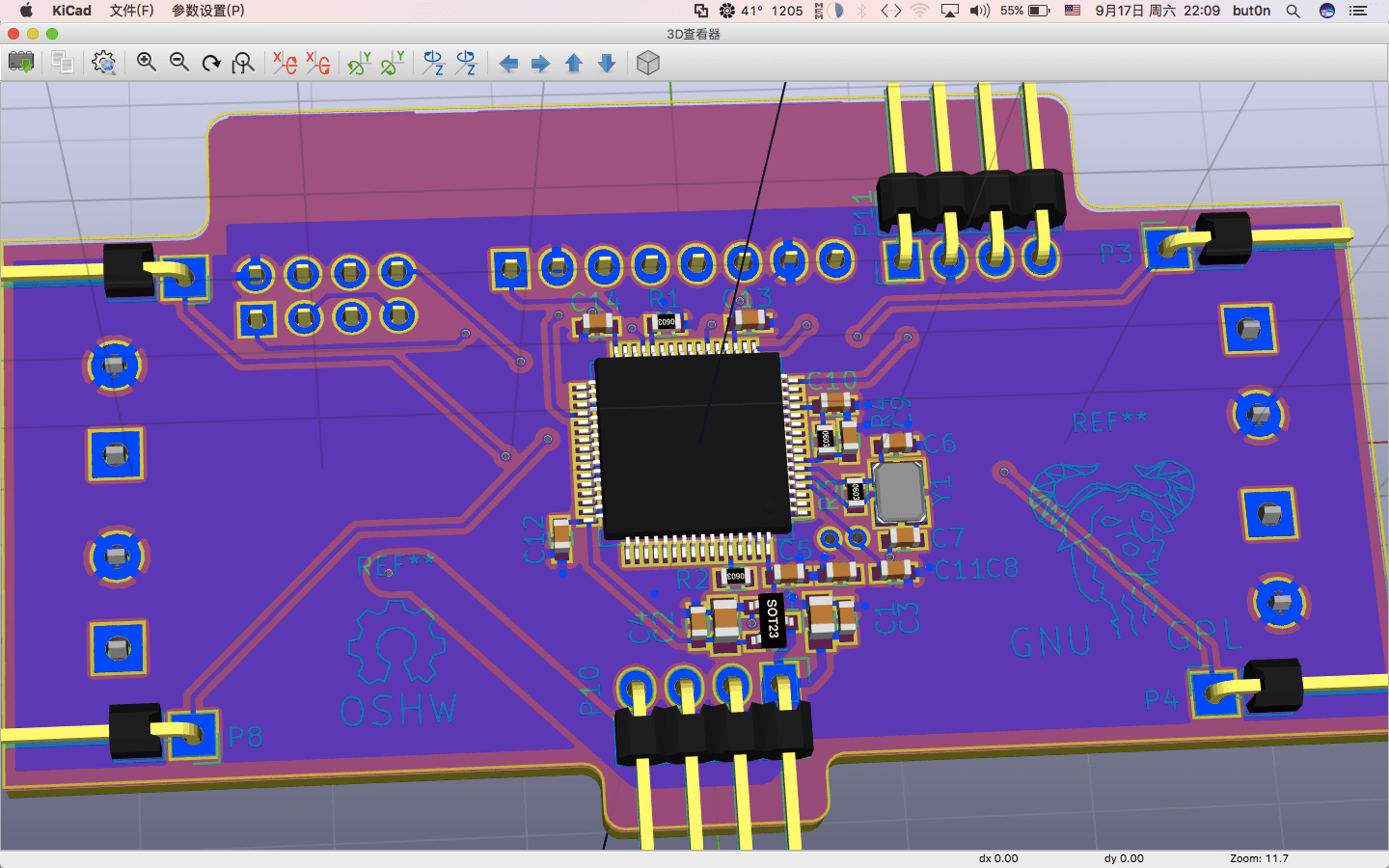Zoom in on the 3D view
The height and width of the screenshot is (868, 1389).
click(146, 63)
